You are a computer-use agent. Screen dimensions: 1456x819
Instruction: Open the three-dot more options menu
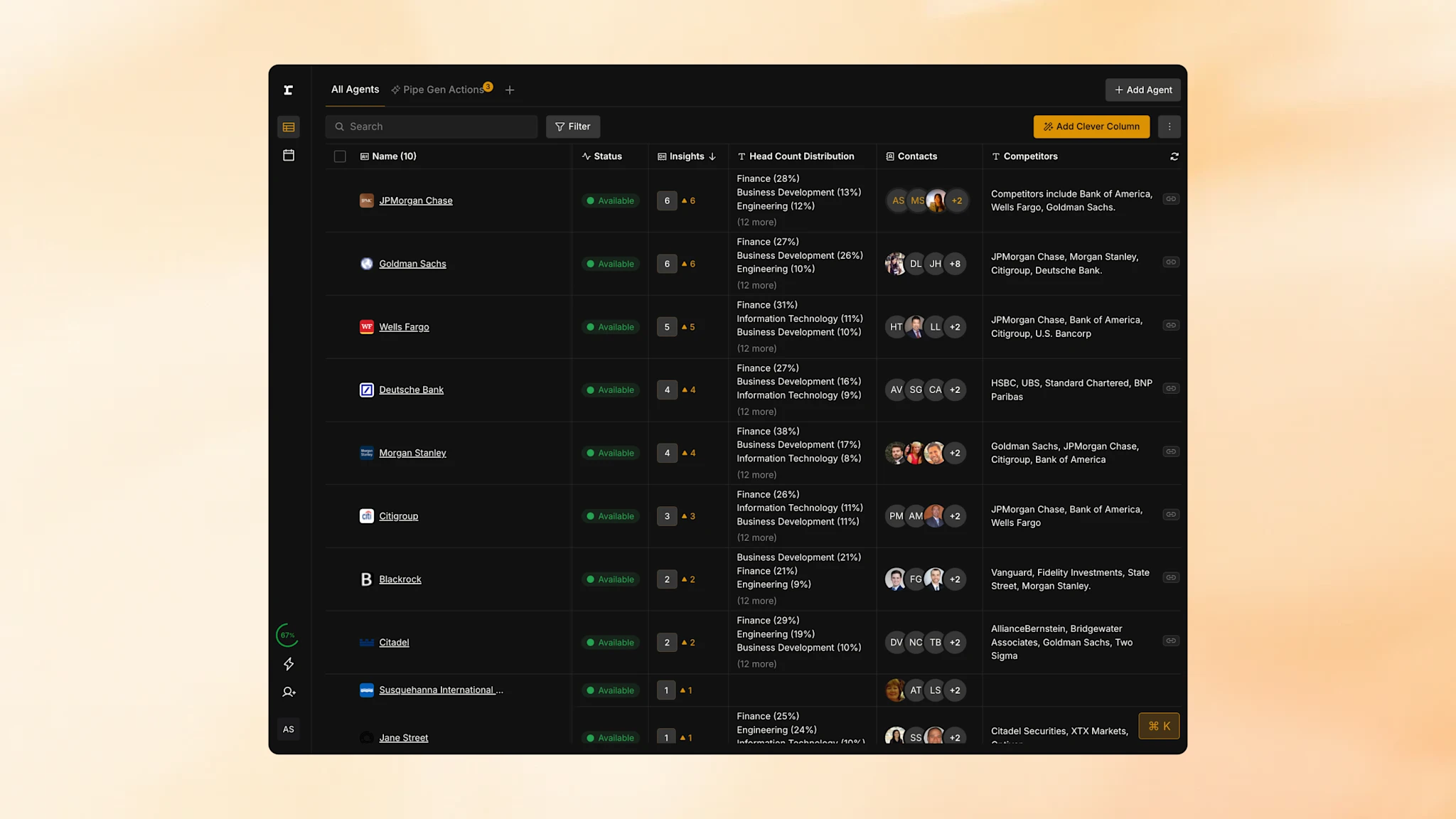(1169, 127)
